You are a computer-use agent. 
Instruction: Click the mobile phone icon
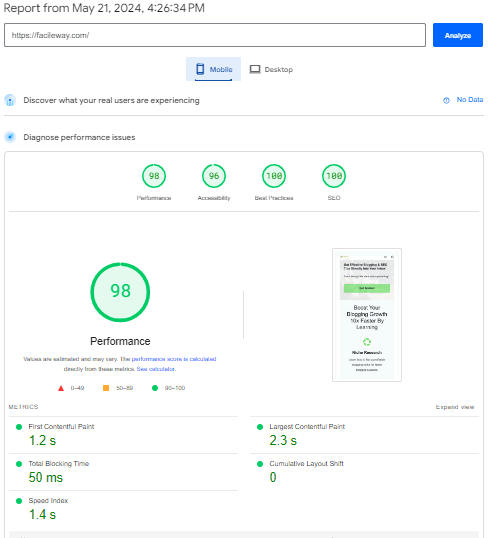click(x=200, y=69)
